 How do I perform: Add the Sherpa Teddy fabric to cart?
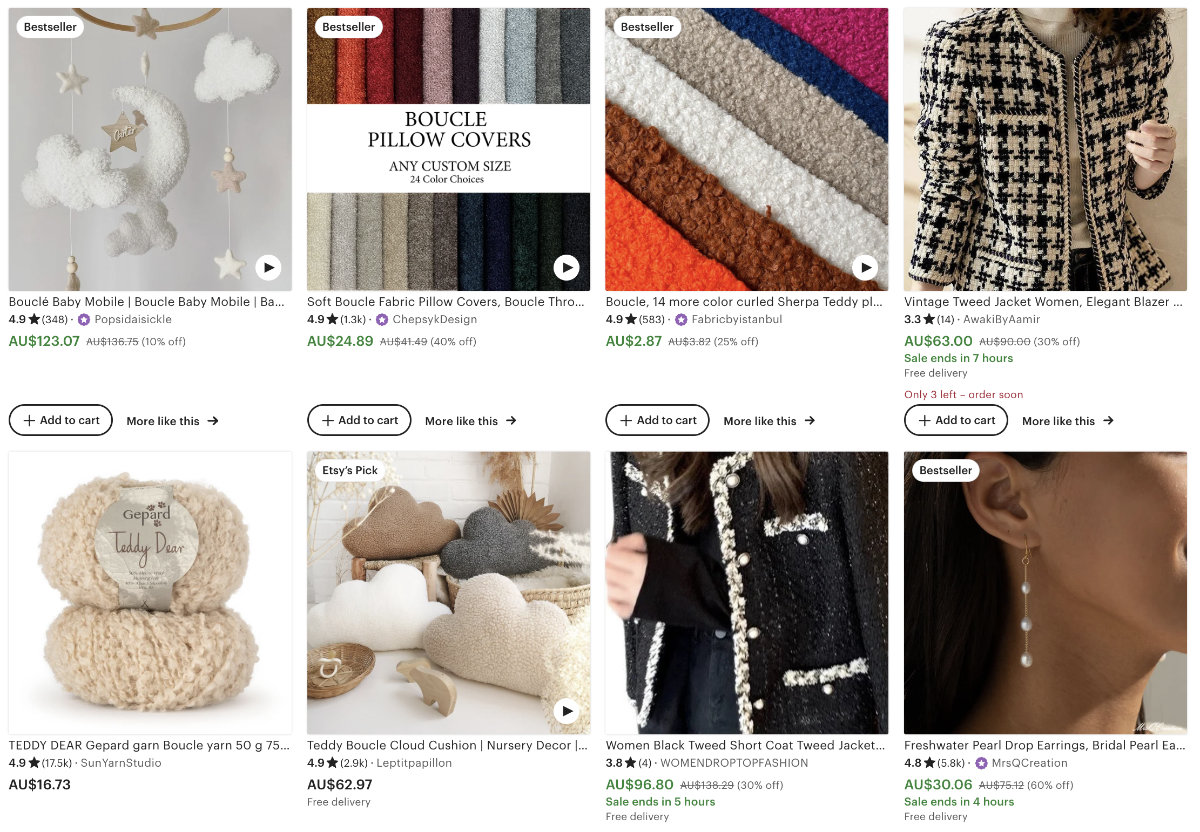[657, 420]
